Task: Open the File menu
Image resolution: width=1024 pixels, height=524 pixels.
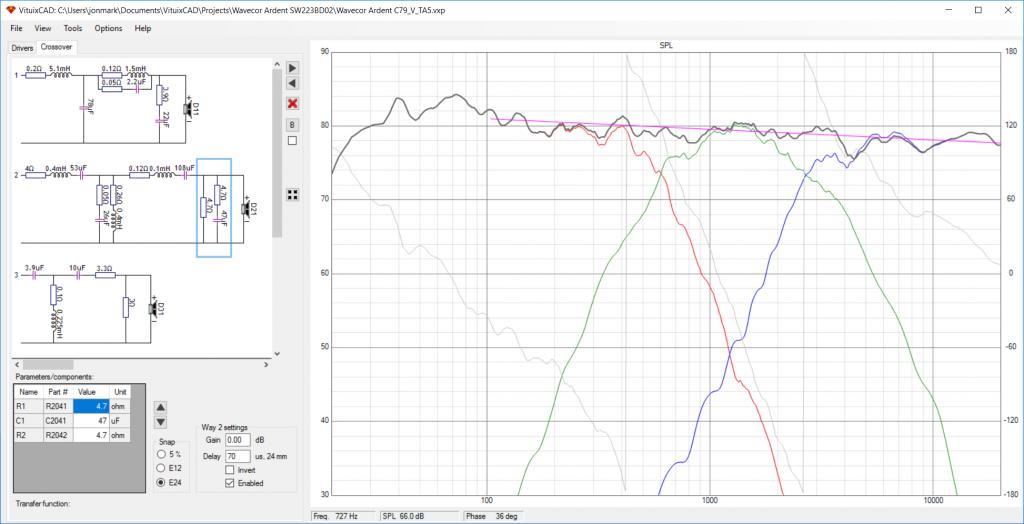Action: click(16, 28)
